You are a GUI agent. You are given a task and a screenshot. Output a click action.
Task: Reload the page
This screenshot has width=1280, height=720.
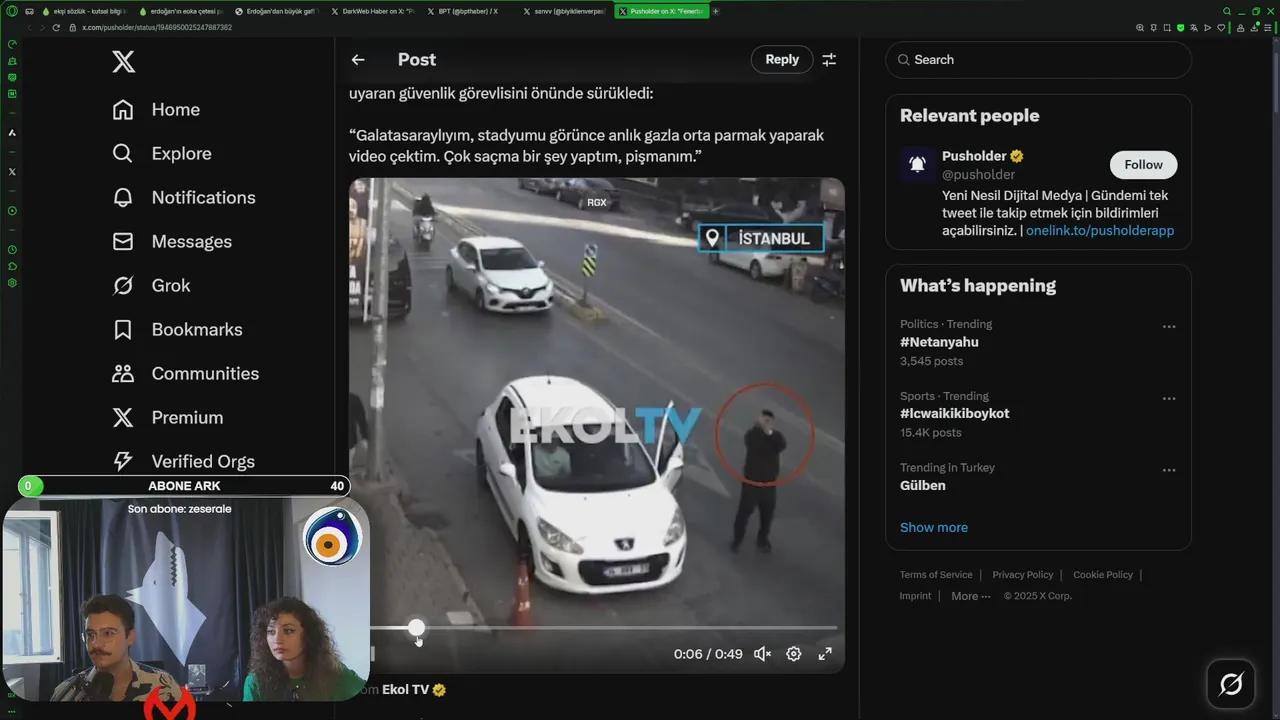56,28
